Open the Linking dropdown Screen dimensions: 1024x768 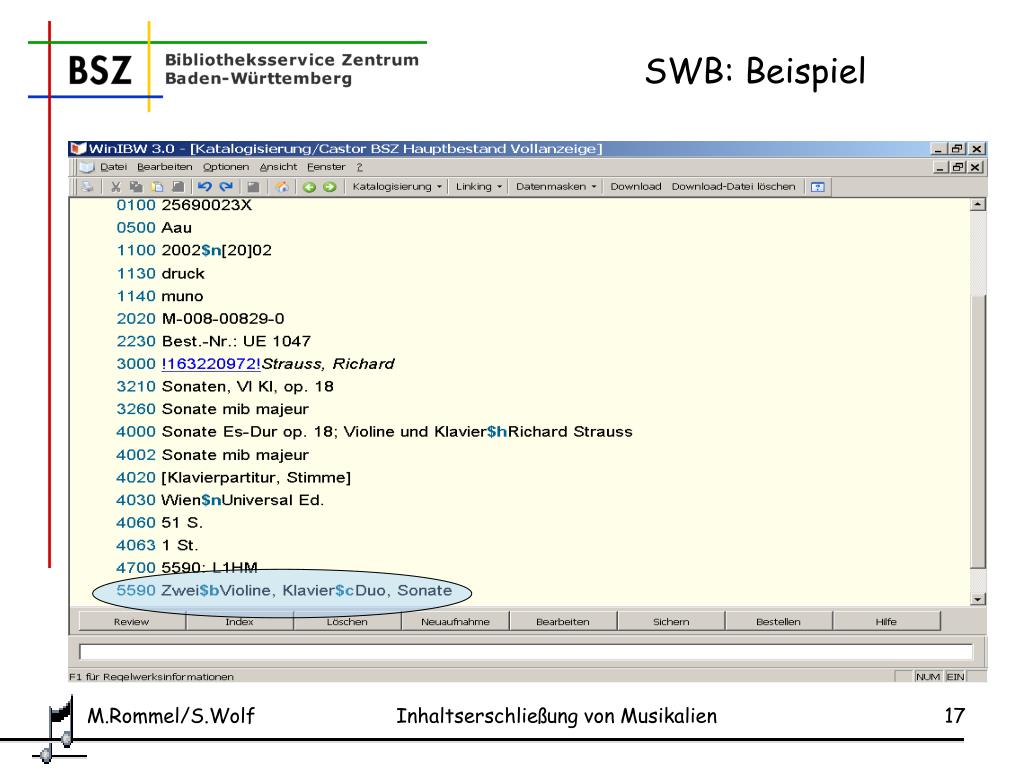click(479, 187)
